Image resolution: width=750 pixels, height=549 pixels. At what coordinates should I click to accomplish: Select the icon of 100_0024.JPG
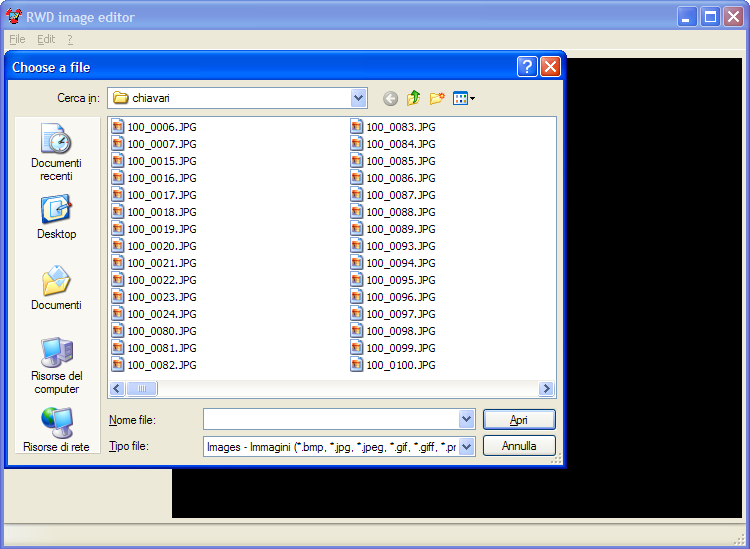(x=118, y=314)
